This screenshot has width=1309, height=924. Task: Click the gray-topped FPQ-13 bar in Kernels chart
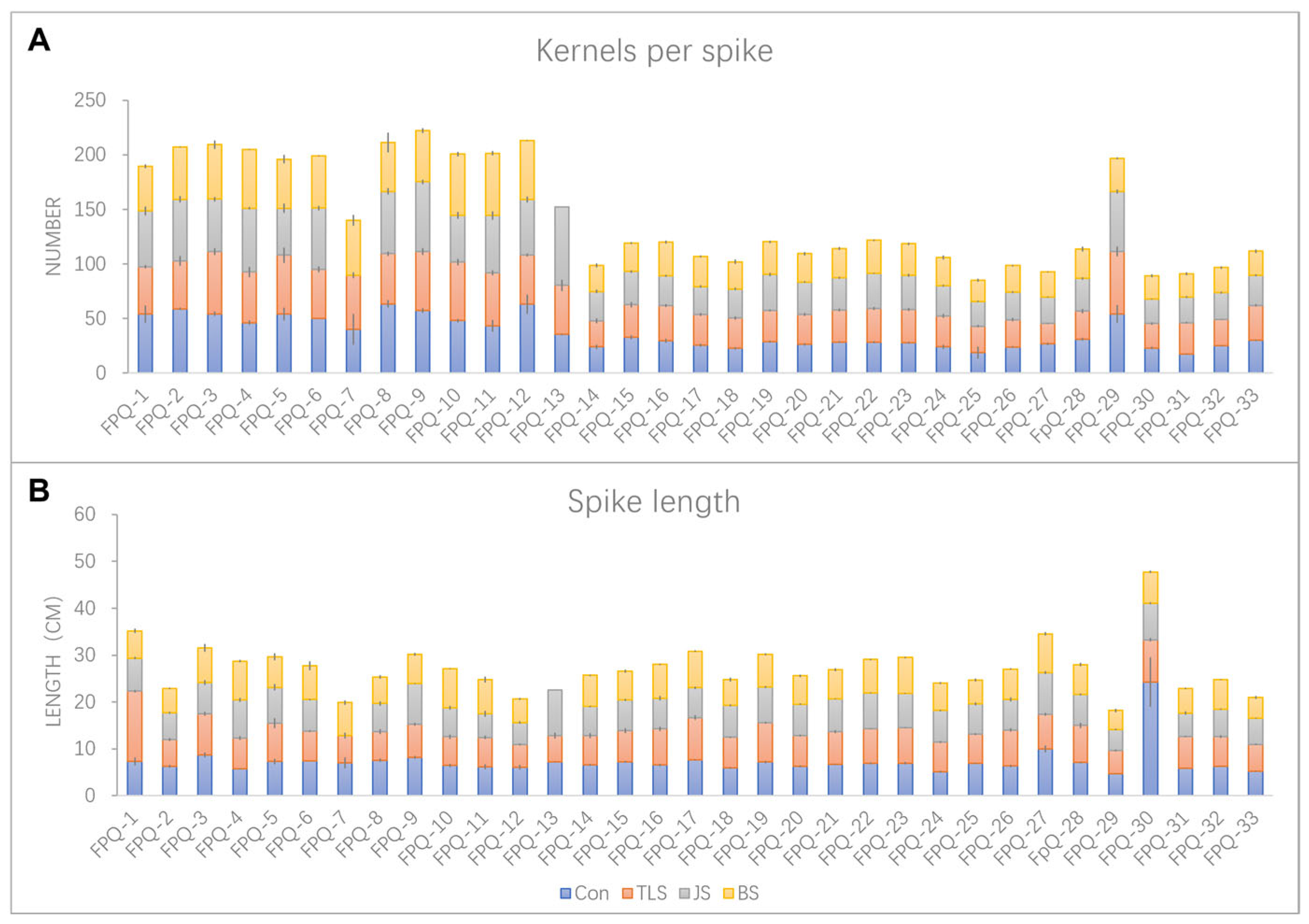pyautogui.click(x=562, y=289)
